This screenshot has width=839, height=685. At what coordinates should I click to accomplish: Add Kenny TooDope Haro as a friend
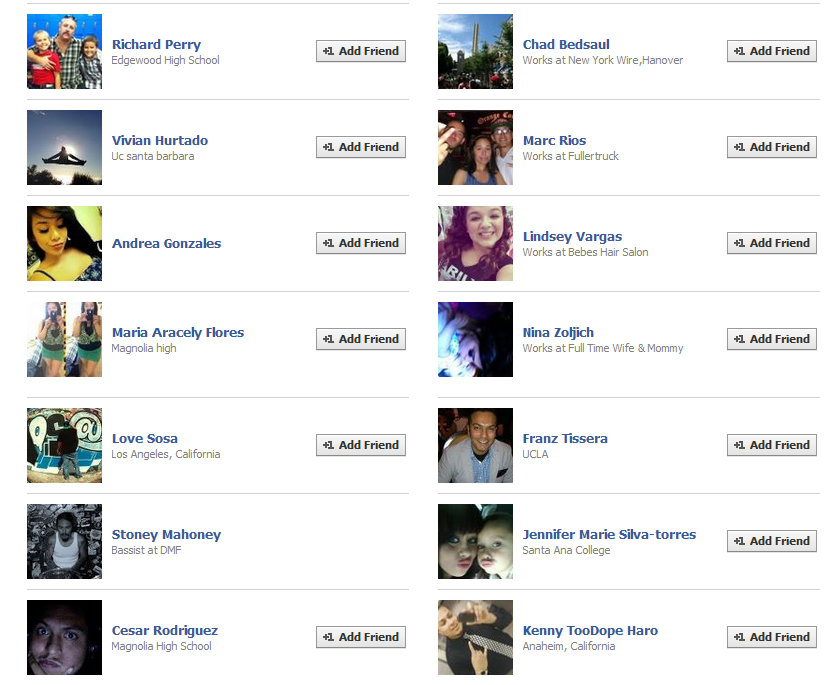[x=772, y=637]
